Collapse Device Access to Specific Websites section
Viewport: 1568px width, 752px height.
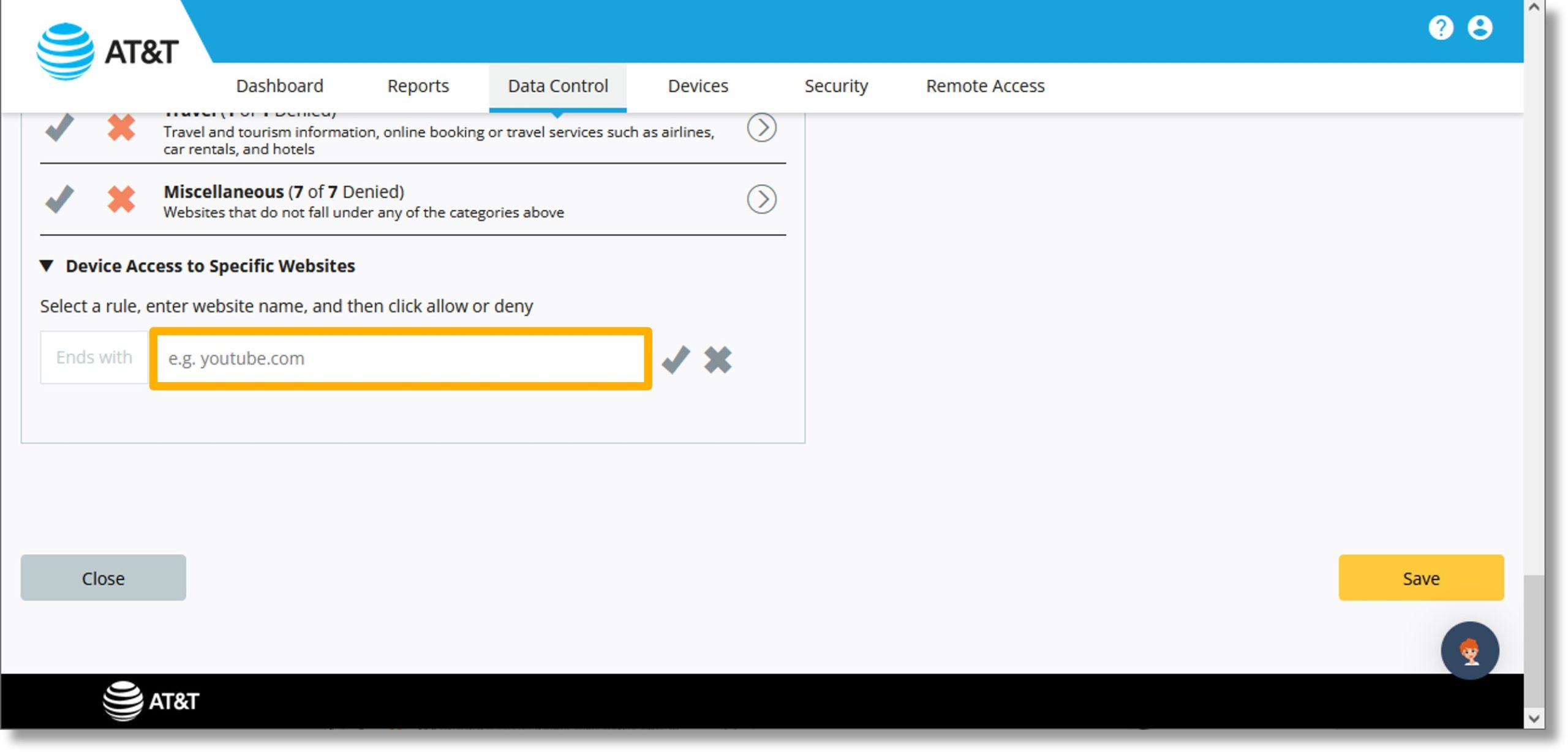click(47, 266)
